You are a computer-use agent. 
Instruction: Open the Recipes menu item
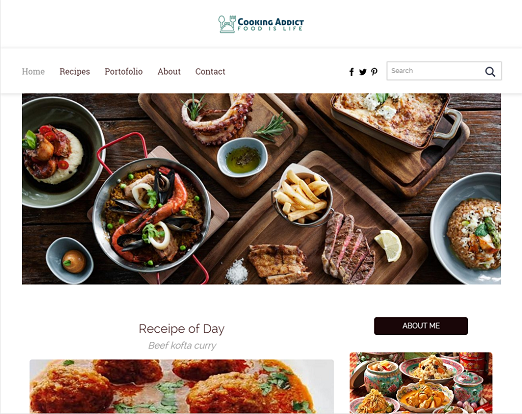pyautogui.click(x=75, y=72)
